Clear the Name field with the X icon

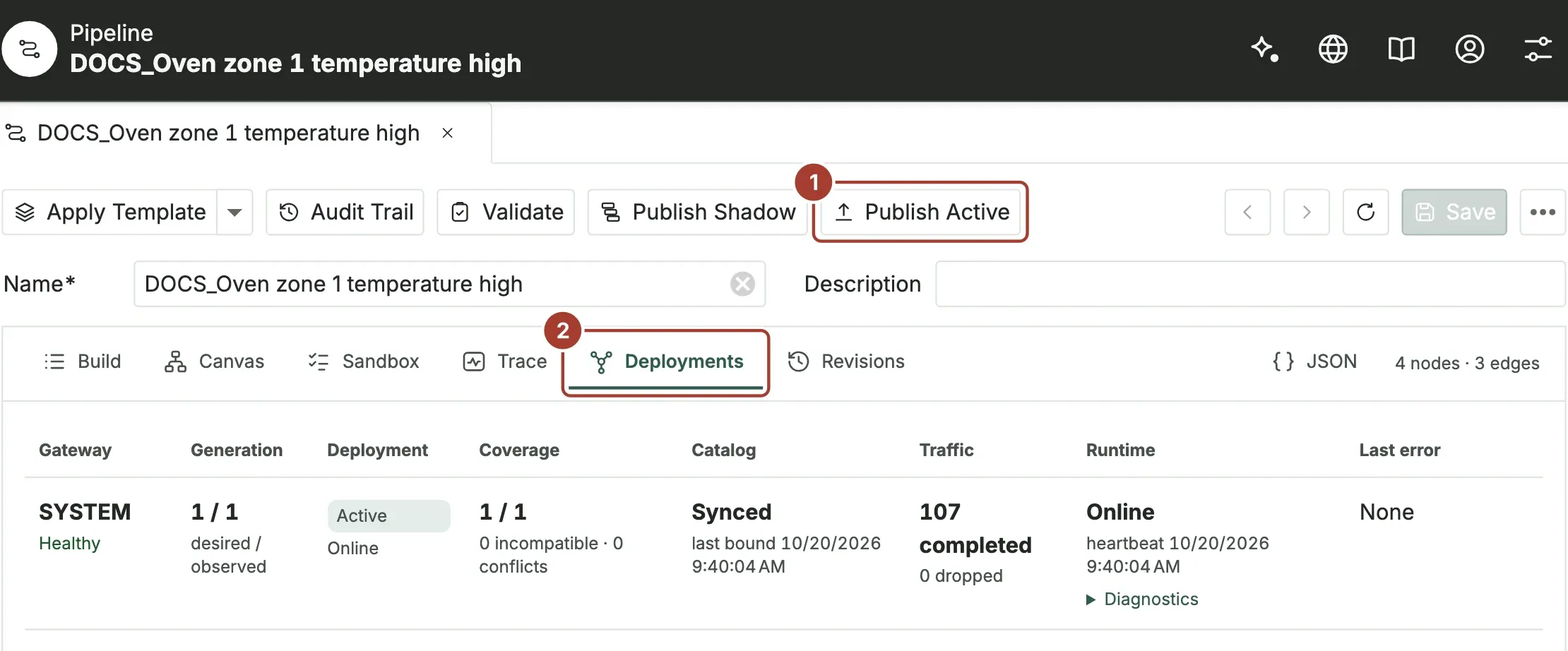(742, 284)
